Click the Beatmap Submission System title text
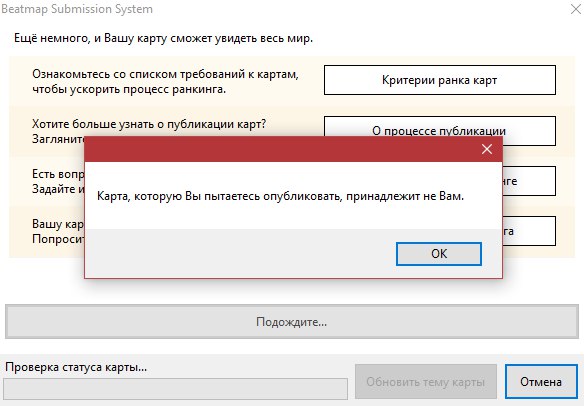584x406 pixels. point(77,9)
